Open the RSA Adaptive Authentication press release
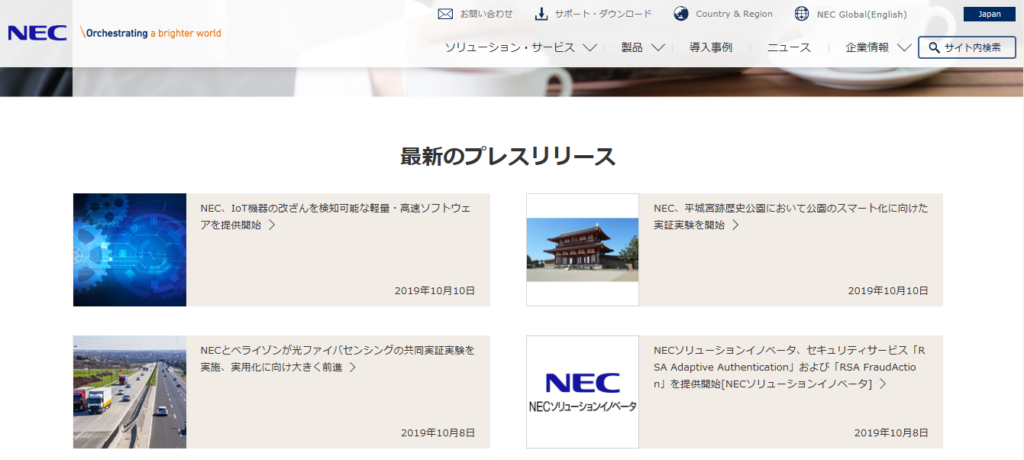 [x=790, y=367]
